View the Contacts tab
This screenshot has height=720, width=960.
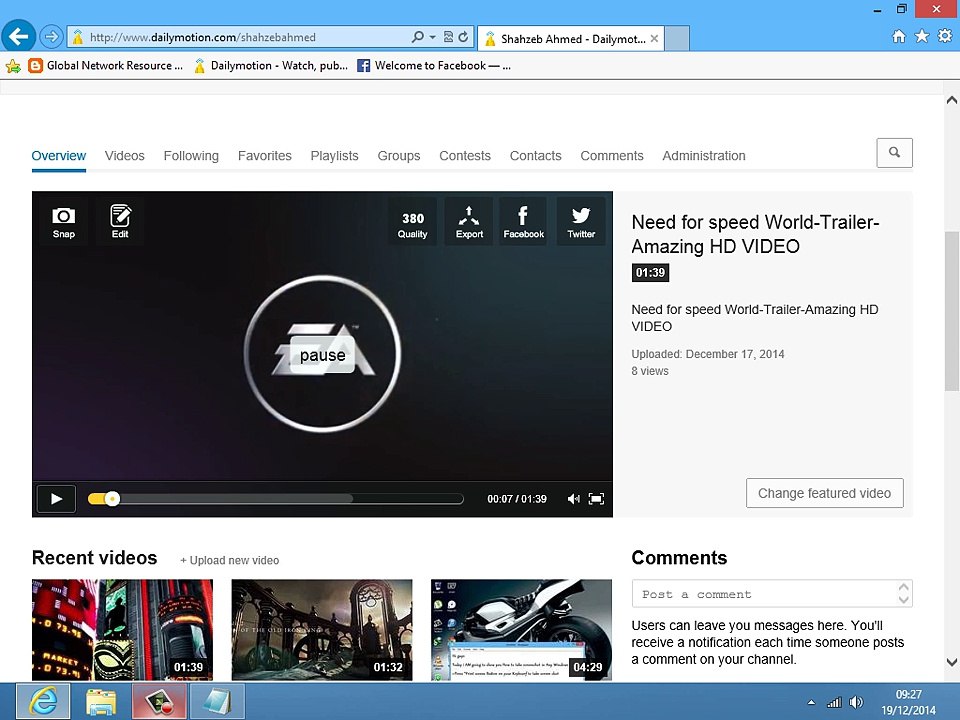(x=536, y=156)
